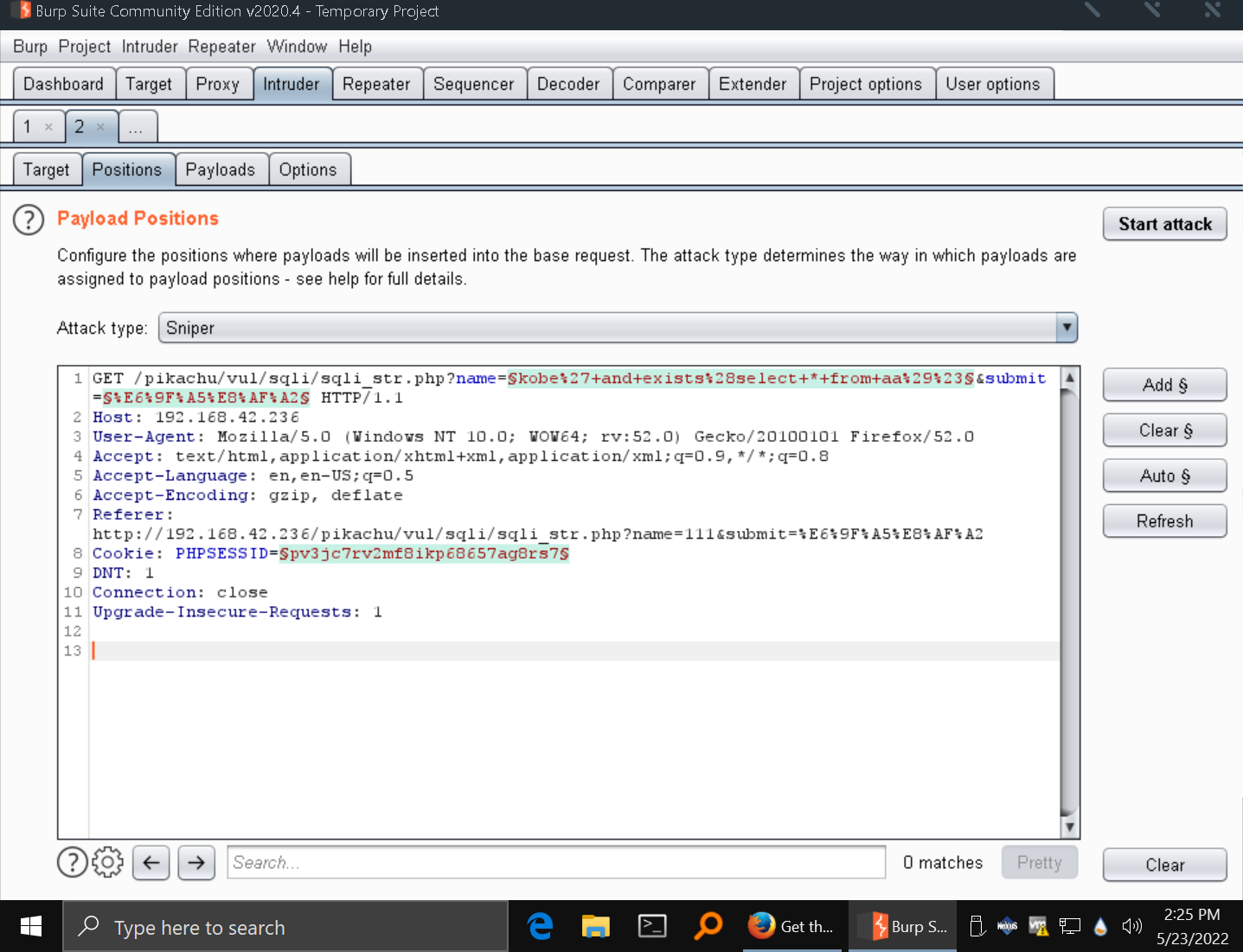
Task: Open volume control in system tray
Action: pyautogui.click(x=1131, y=927)
